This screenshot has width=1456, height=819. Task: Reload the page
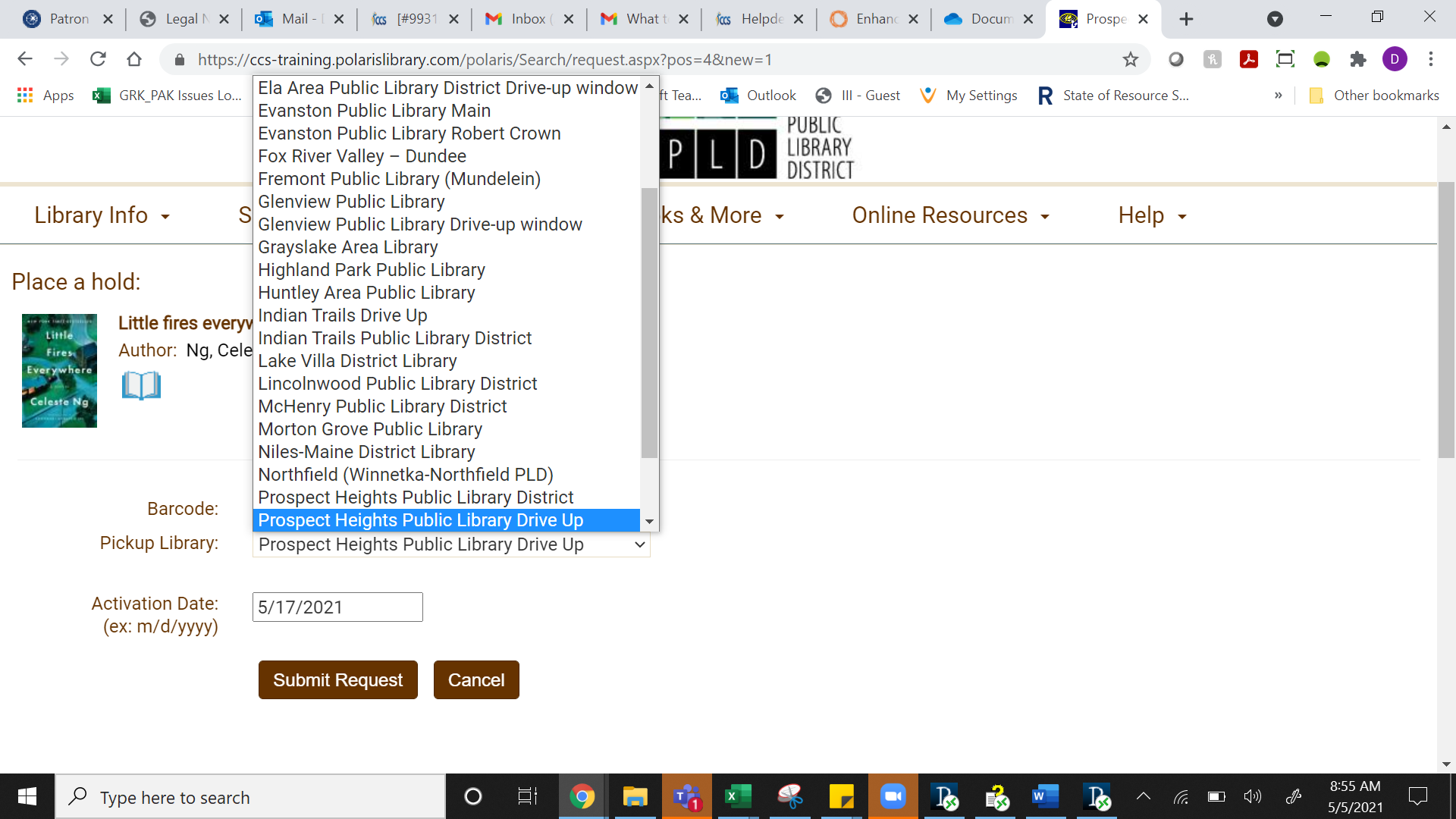pyautogui.click(x=98, y=59)
